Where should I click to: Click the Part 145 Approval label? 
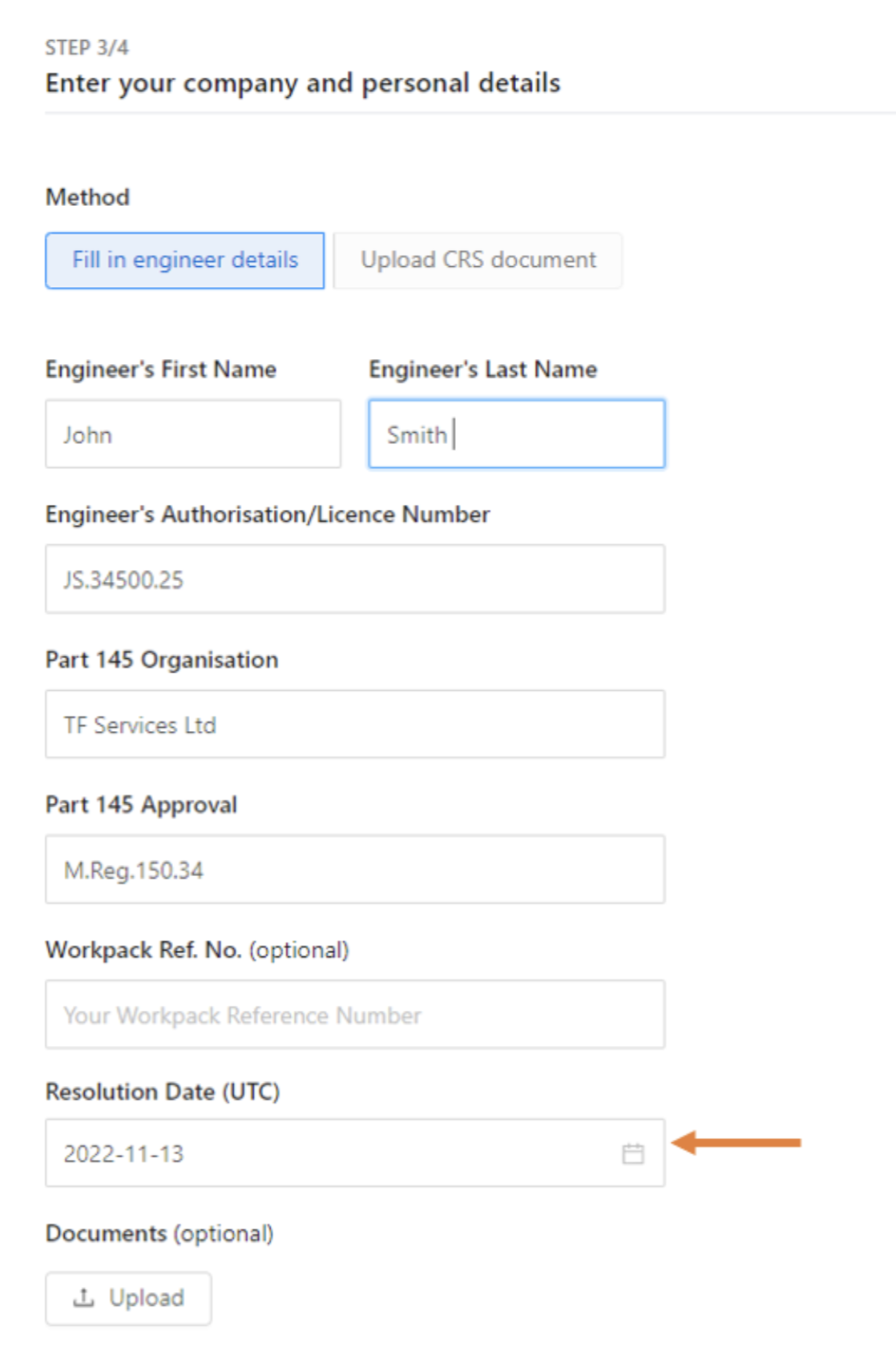[x=141, y=805]
